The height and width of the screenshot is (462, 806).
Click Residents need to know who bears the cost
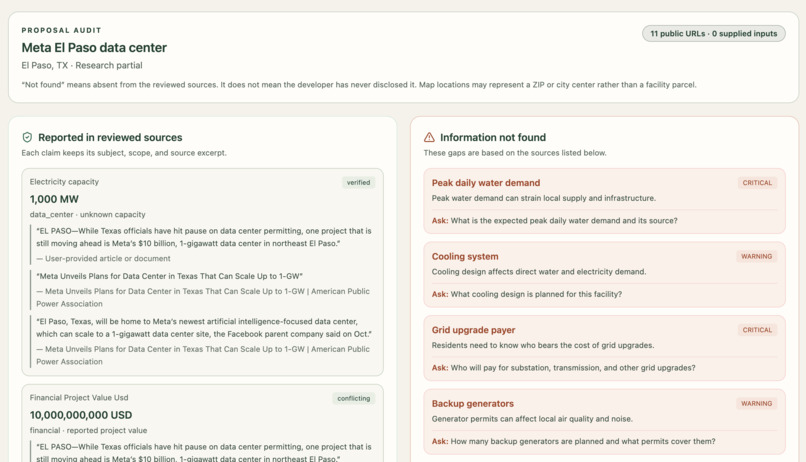click(x=543, y=345)
